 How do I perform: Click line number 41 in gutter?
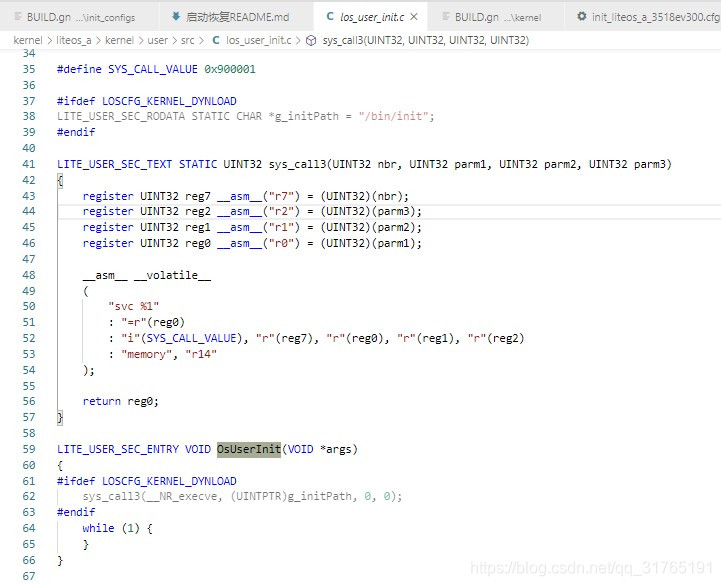29,164
